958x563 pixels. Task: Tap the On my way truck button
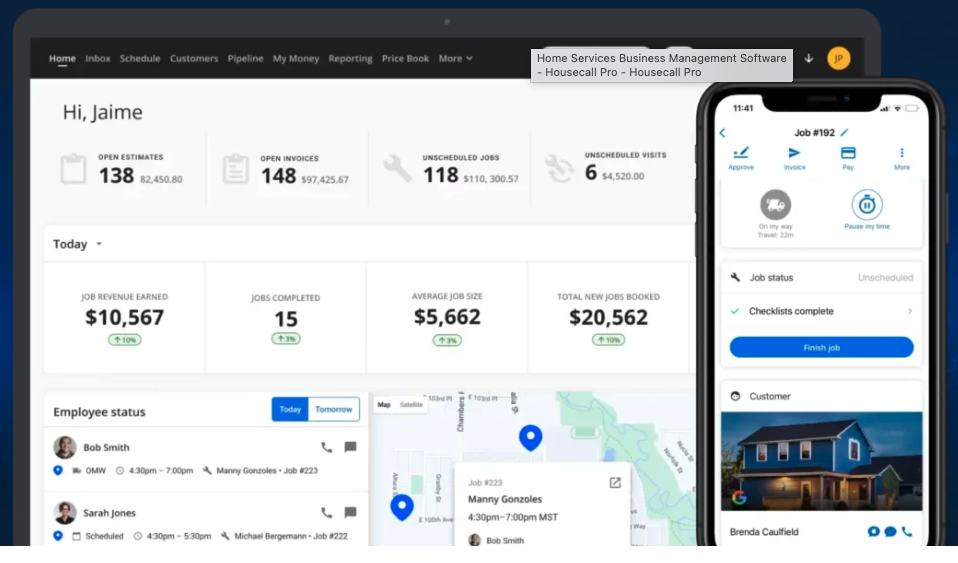click(x=775, y=205)
